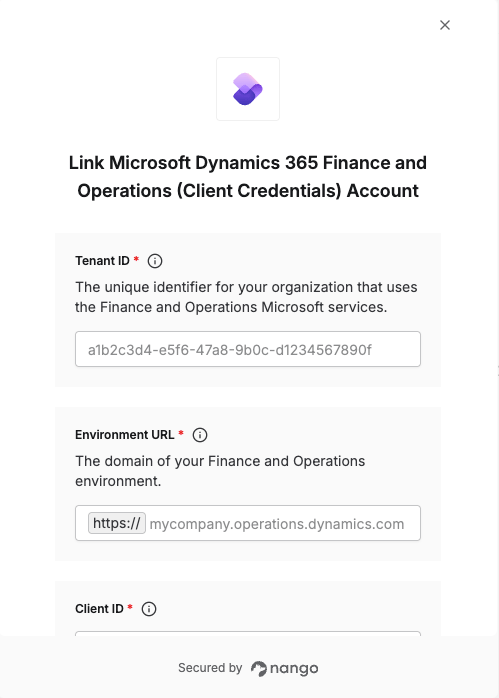
Task: Open the nango wordmark link
Action: (294, 669)
